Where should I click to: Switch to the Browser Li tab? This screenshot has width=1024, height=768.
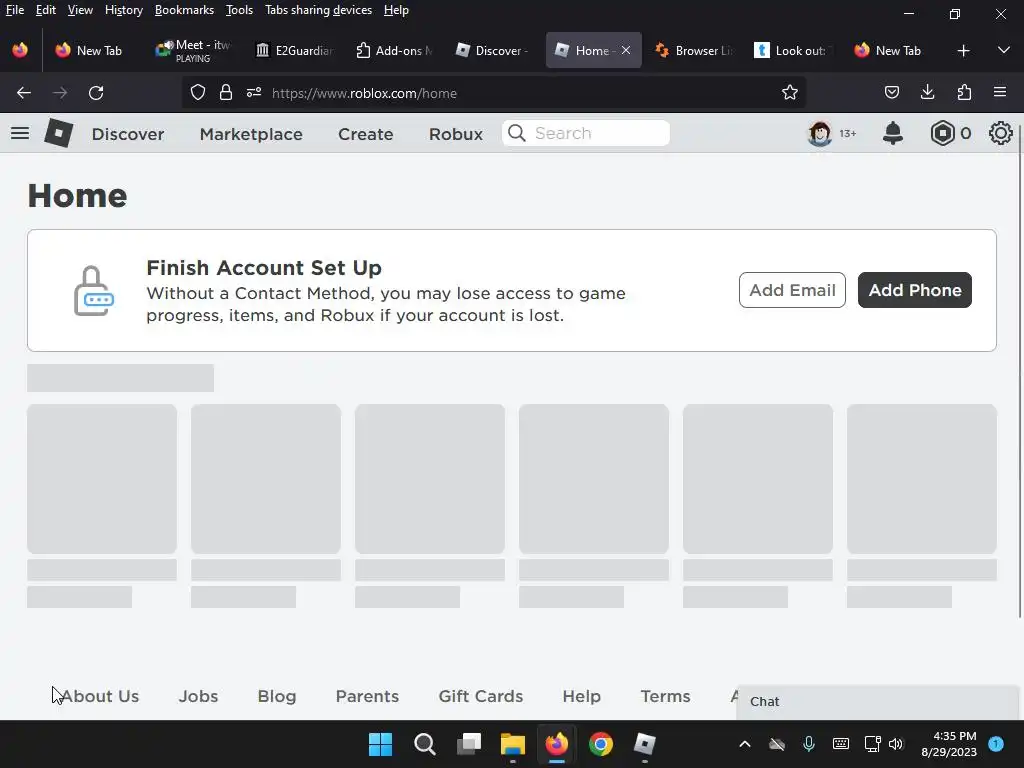[694, 50]
